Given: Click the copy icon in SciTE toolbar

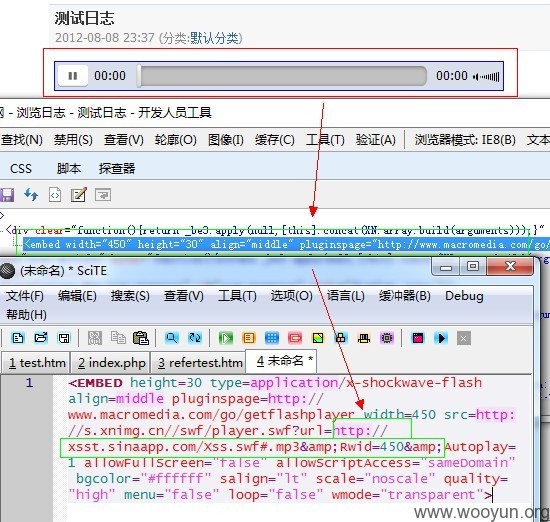Looking at the screenshot, I should tap(118, 337).
